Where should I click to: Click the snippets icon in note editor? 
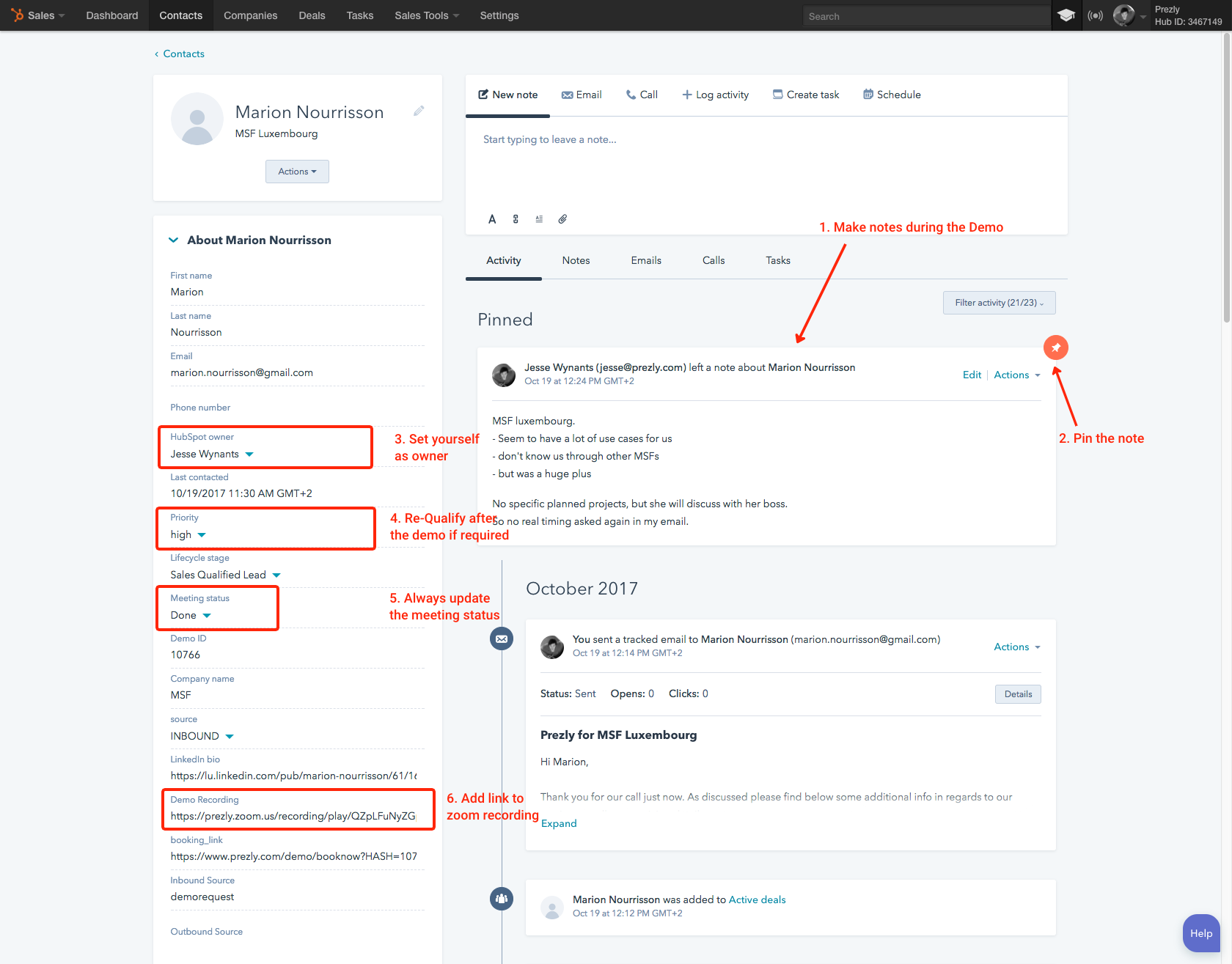pos(539,219)
